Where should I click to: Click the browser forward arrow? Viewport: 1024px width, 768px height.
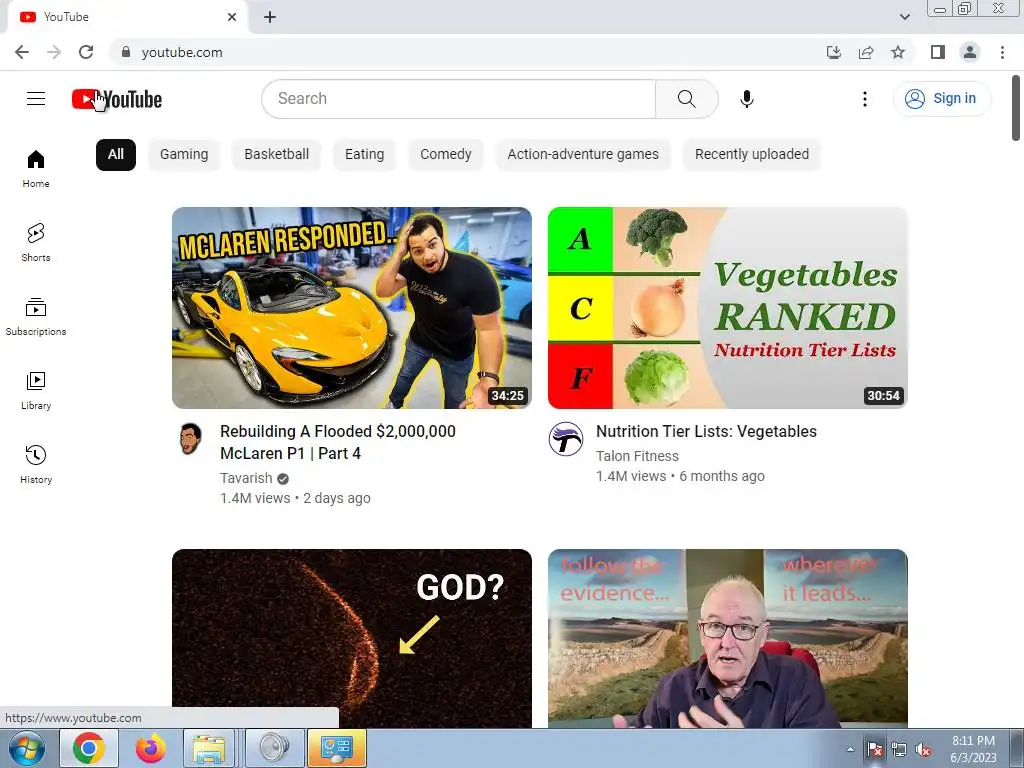pyautogui.click(x=54, y=52)
